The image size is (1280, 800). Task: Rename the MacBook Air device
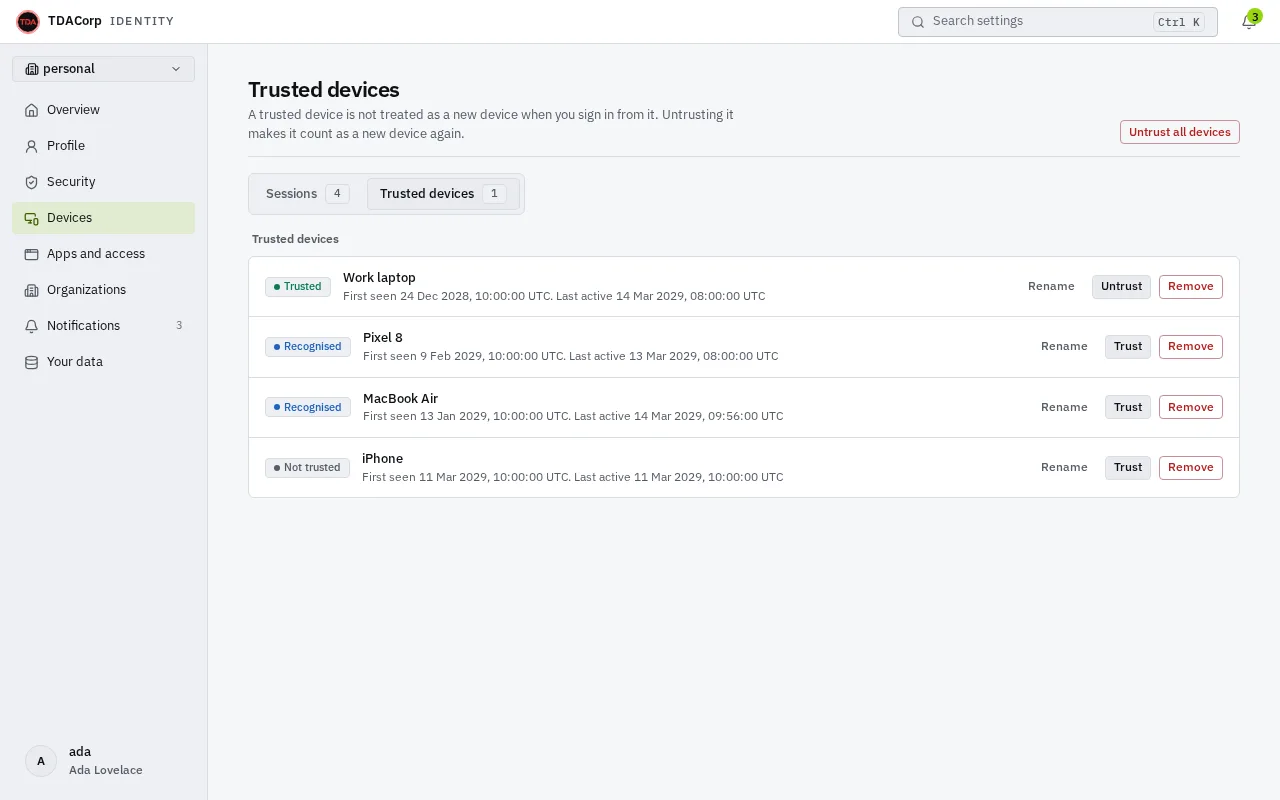pos(1064,407)
